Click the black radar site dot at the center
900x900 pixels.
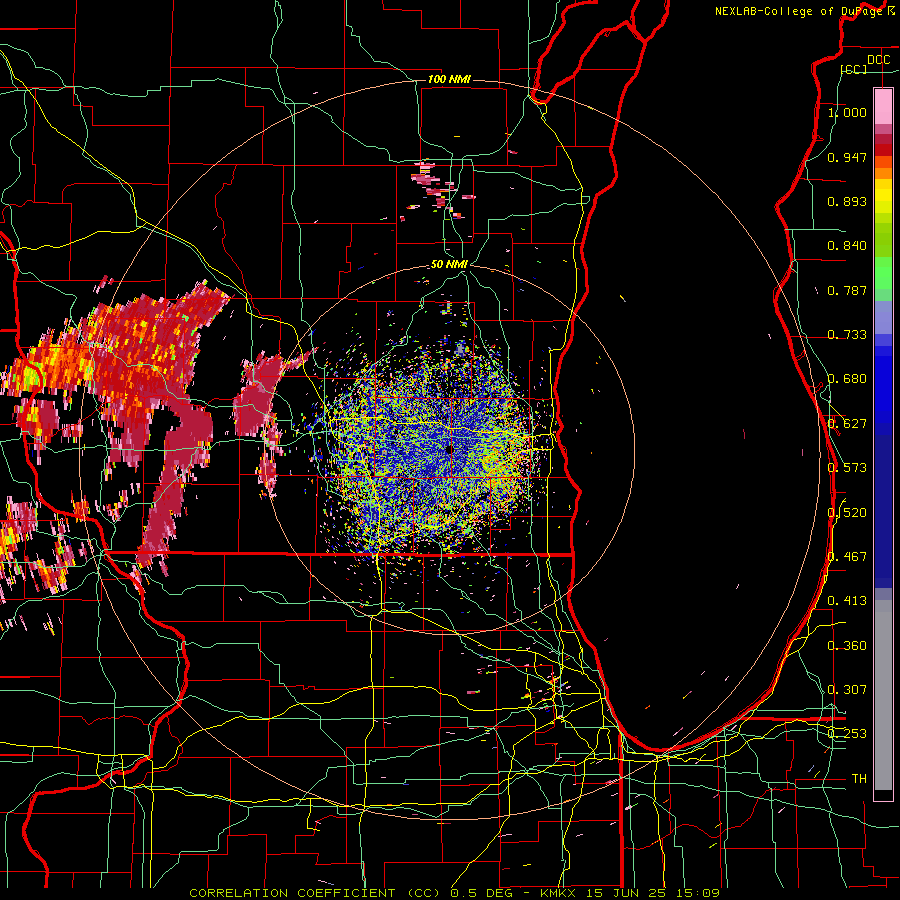coord(449,450)
